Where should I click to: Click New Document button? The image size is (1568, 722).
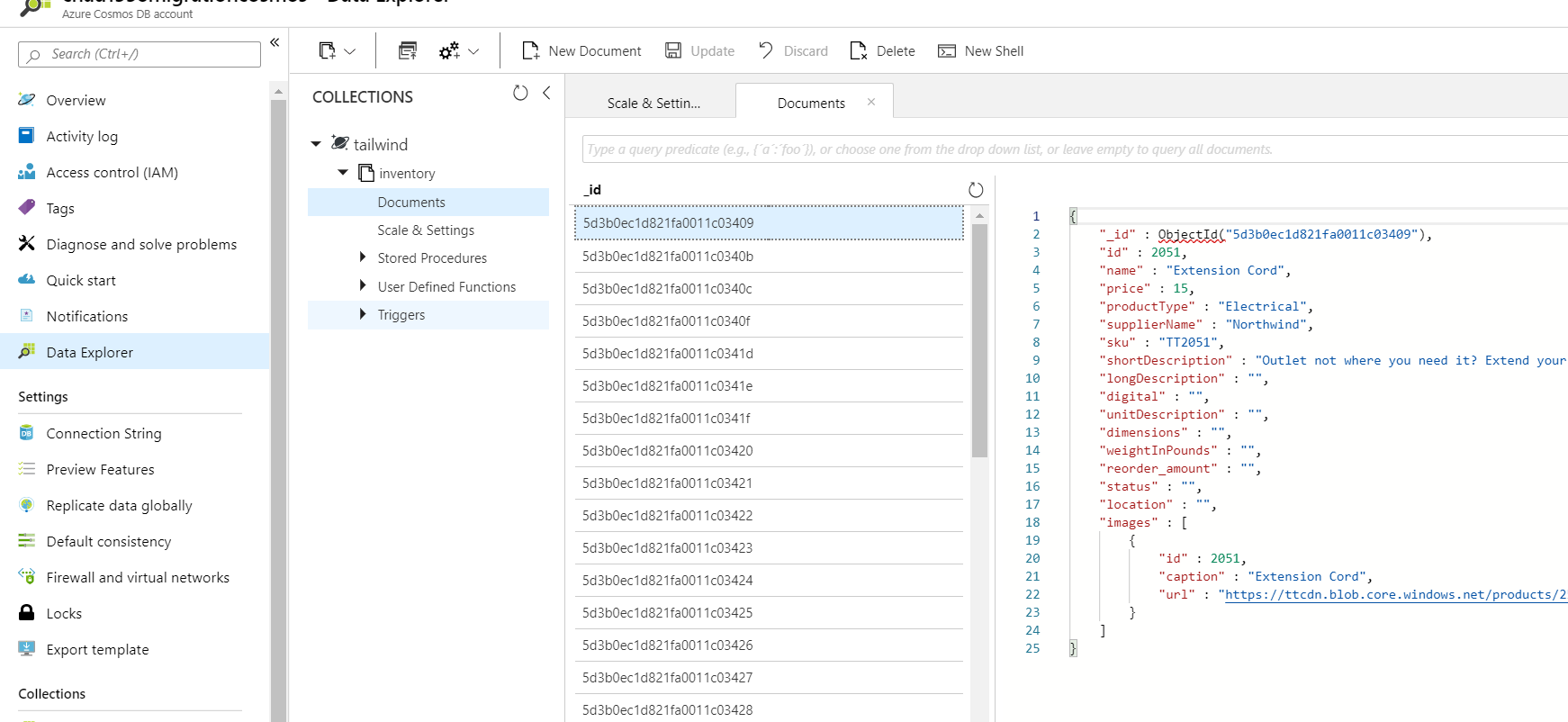[581, 51]
